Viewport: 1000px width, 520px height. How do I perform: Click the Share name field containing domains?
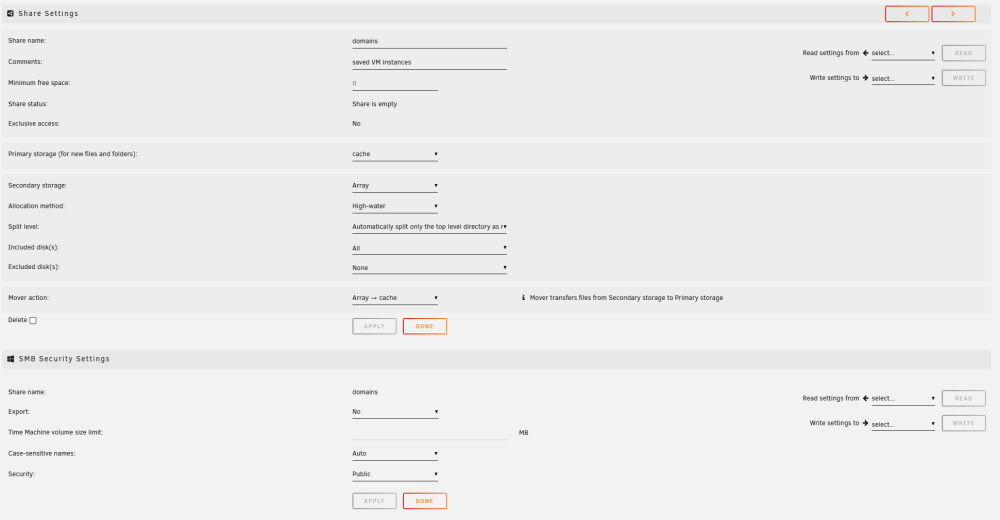click(429, 41)
